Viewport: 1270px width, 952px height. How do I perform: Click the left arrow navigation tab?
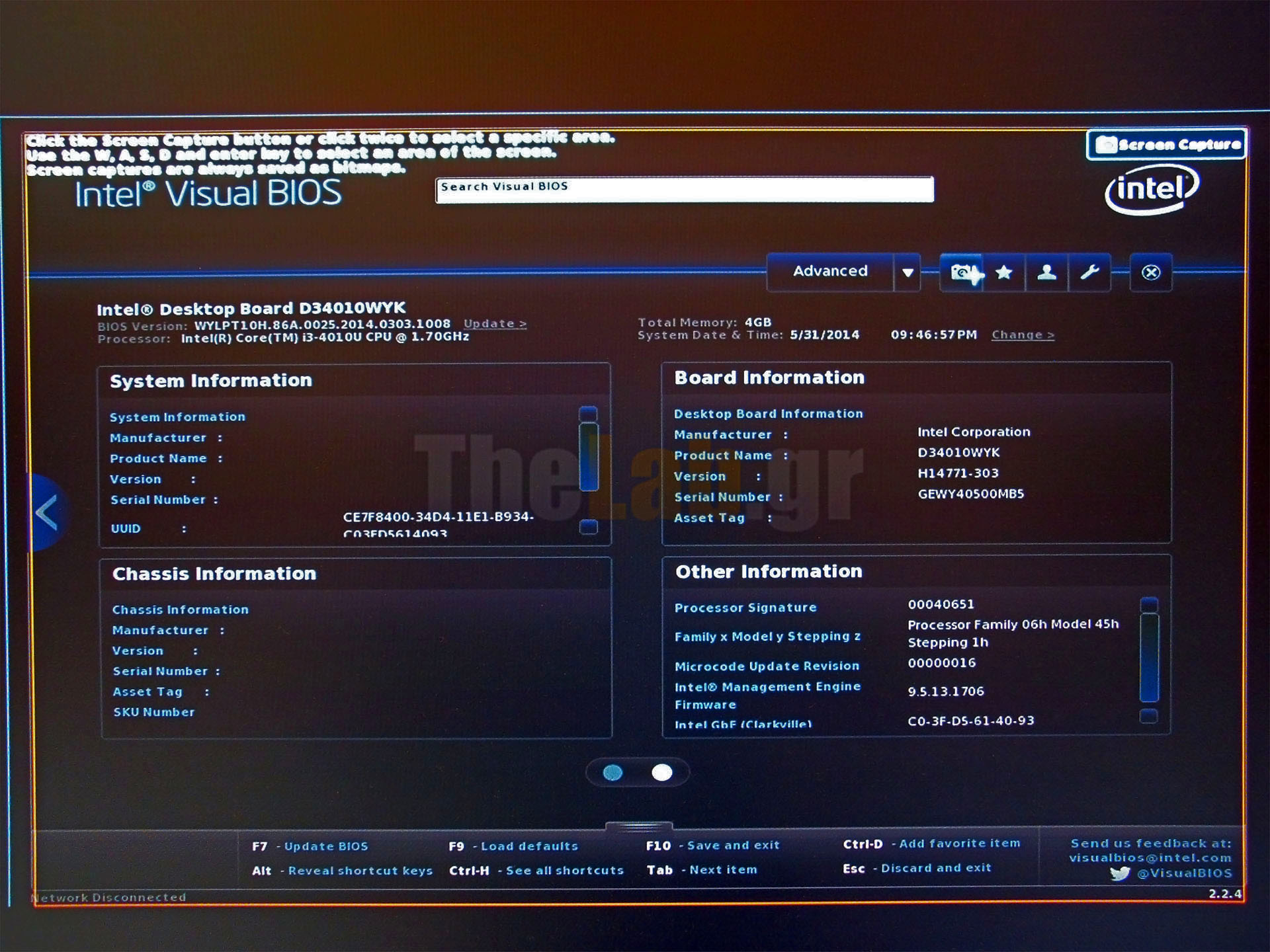point(46,513)
